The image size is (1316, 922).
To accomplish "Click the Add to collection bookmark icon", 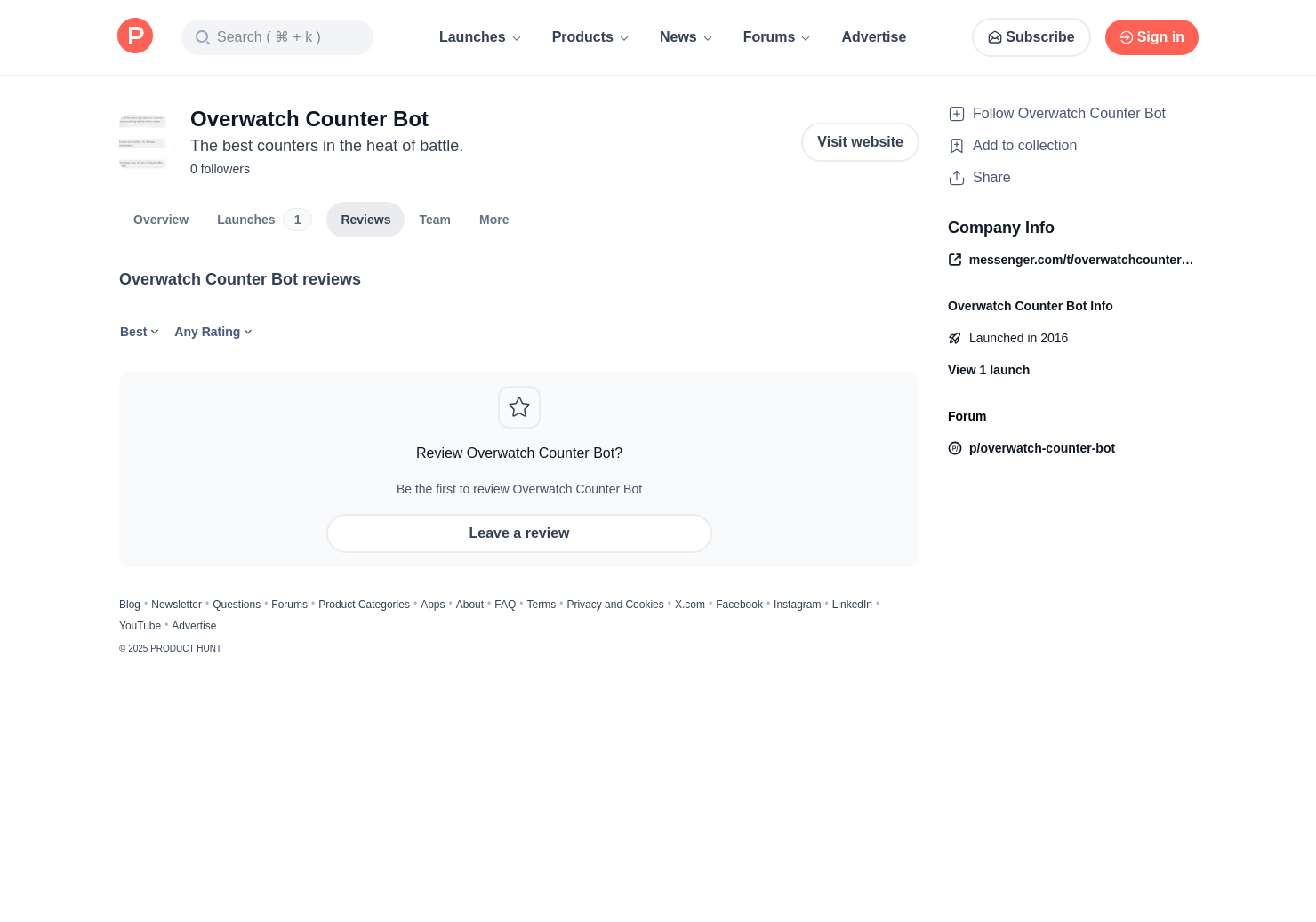I will (957, 146).
